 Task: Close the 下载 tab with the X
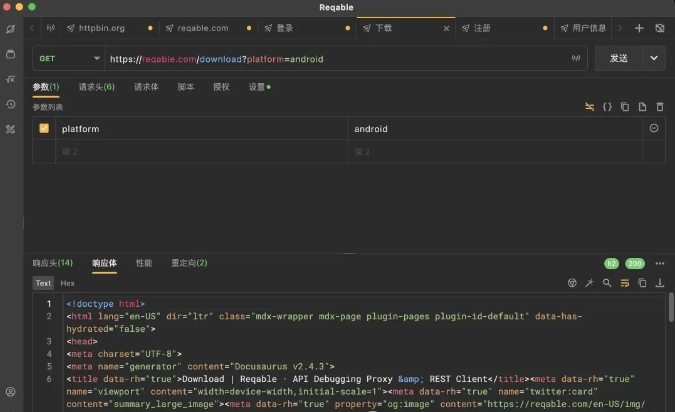[x=446, y=28]
